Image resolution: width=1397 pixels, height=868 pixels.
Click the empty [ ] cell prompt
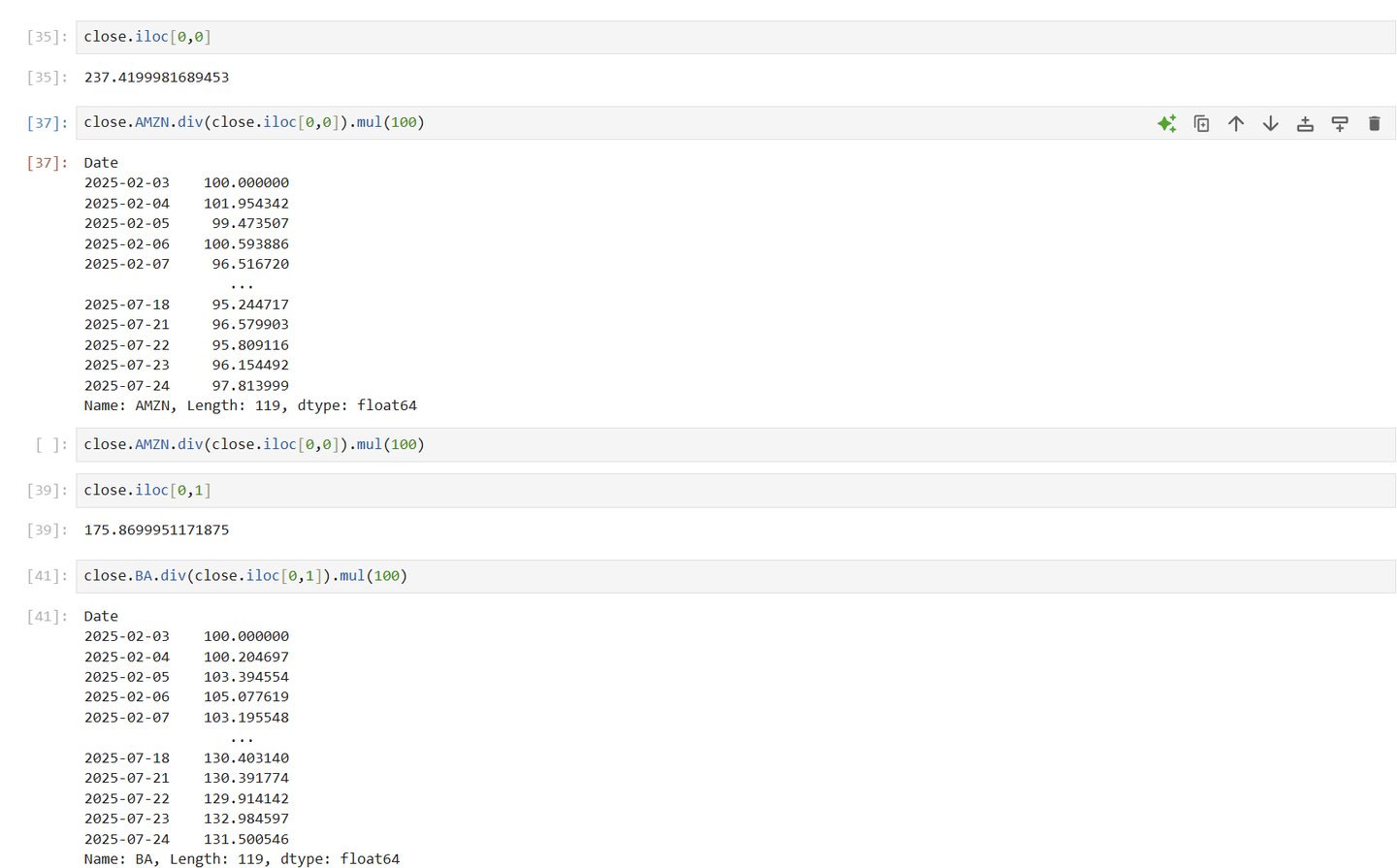[51, 445]
